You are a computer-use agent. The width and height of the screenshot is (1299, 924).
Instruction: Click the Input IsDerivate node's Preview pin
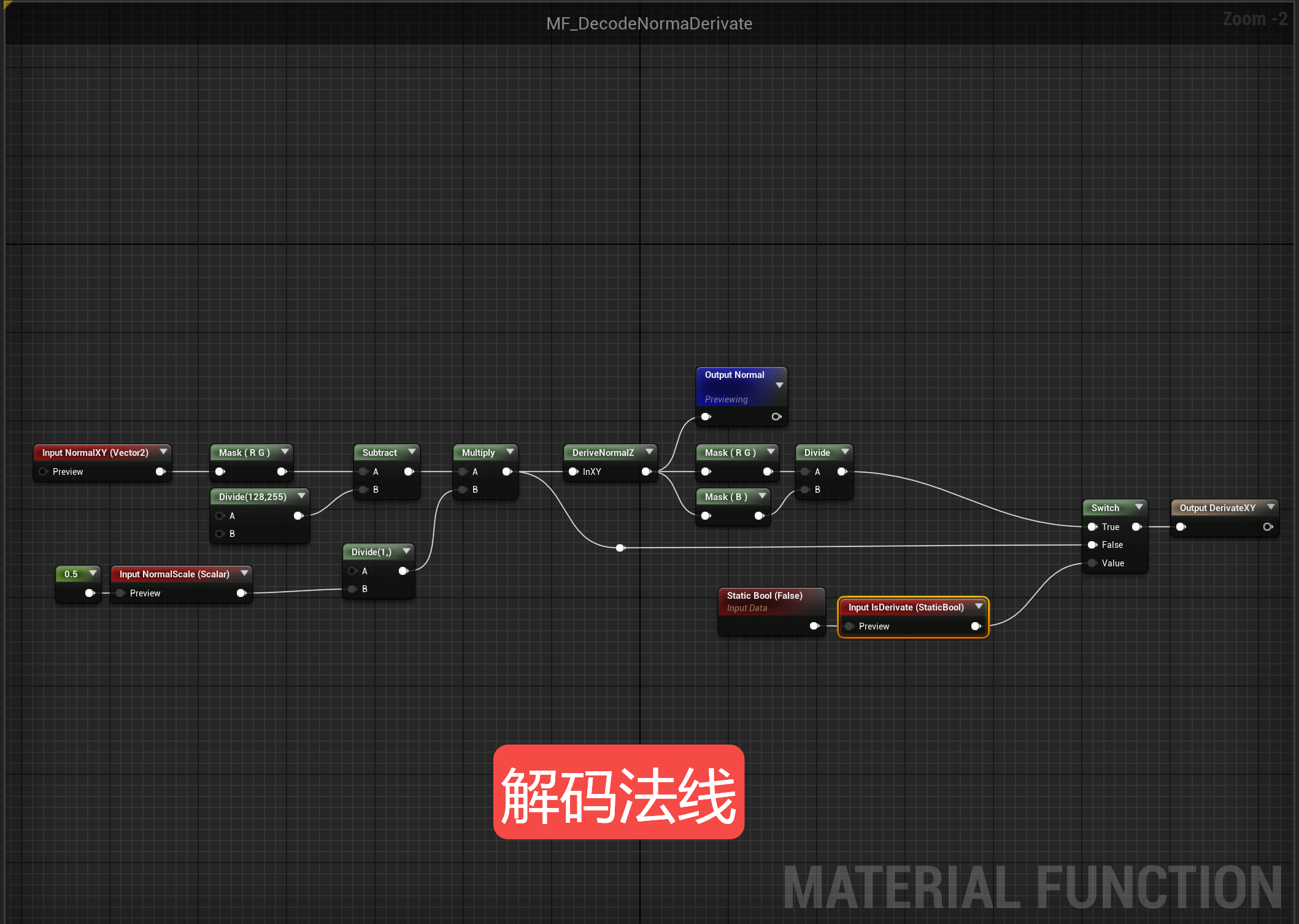click(850, 626)
